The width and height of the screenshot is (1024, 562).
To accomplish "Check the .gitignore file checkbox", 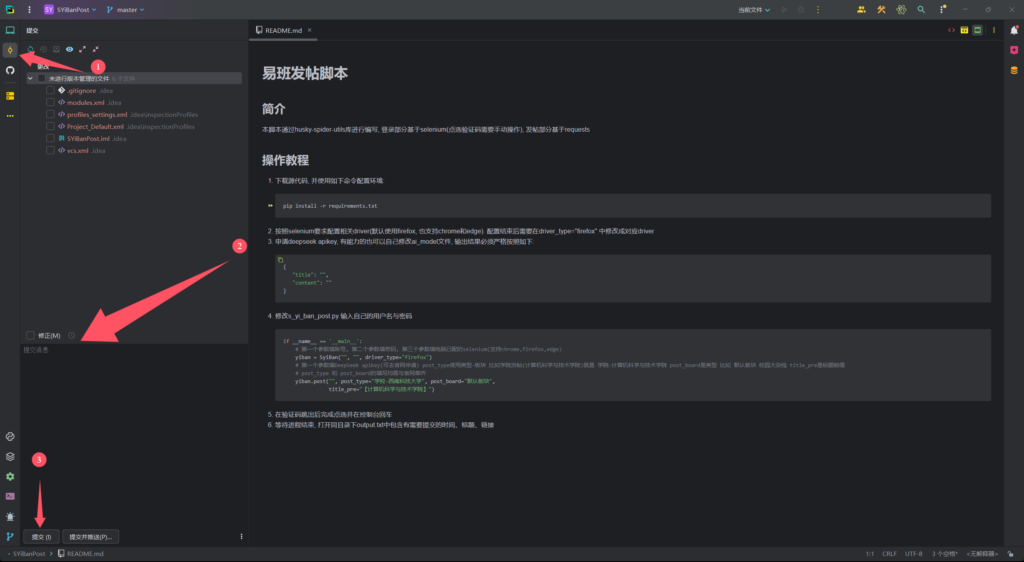I will click(50, 90).
